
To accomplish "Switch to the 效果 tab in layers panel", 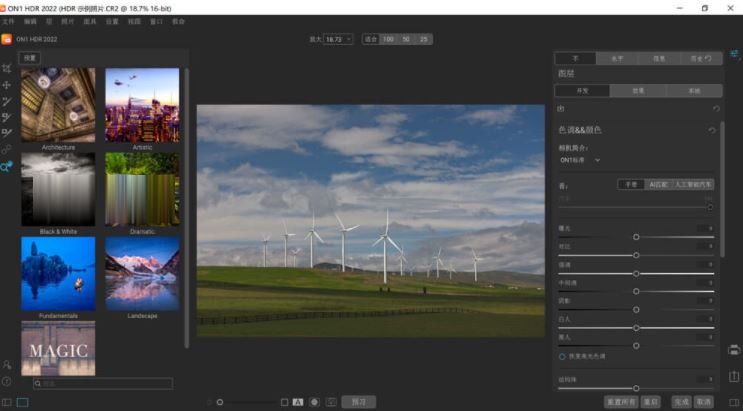I will (x=637, y=91).
